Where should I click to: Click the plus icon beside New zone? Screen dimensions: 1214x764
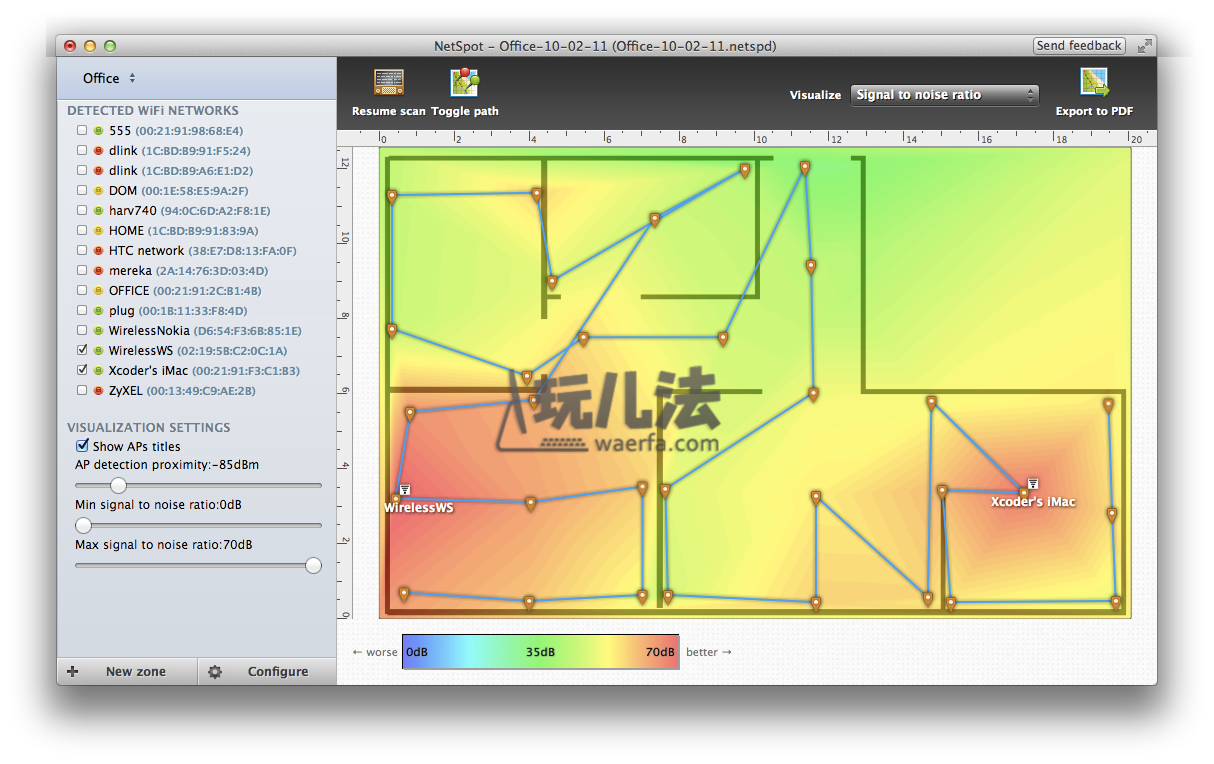[73, 672]
